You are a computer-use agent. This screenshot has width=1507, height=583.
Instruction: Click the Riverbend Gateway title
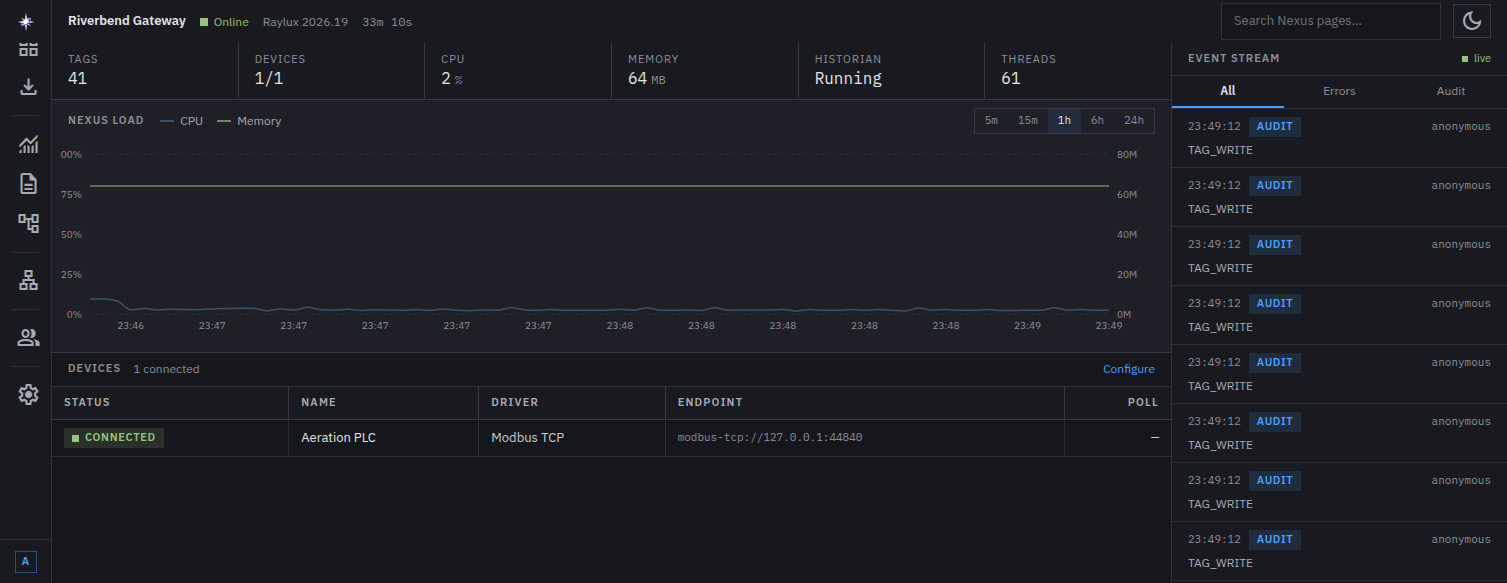pyautogui.click(x=127, y=21)
